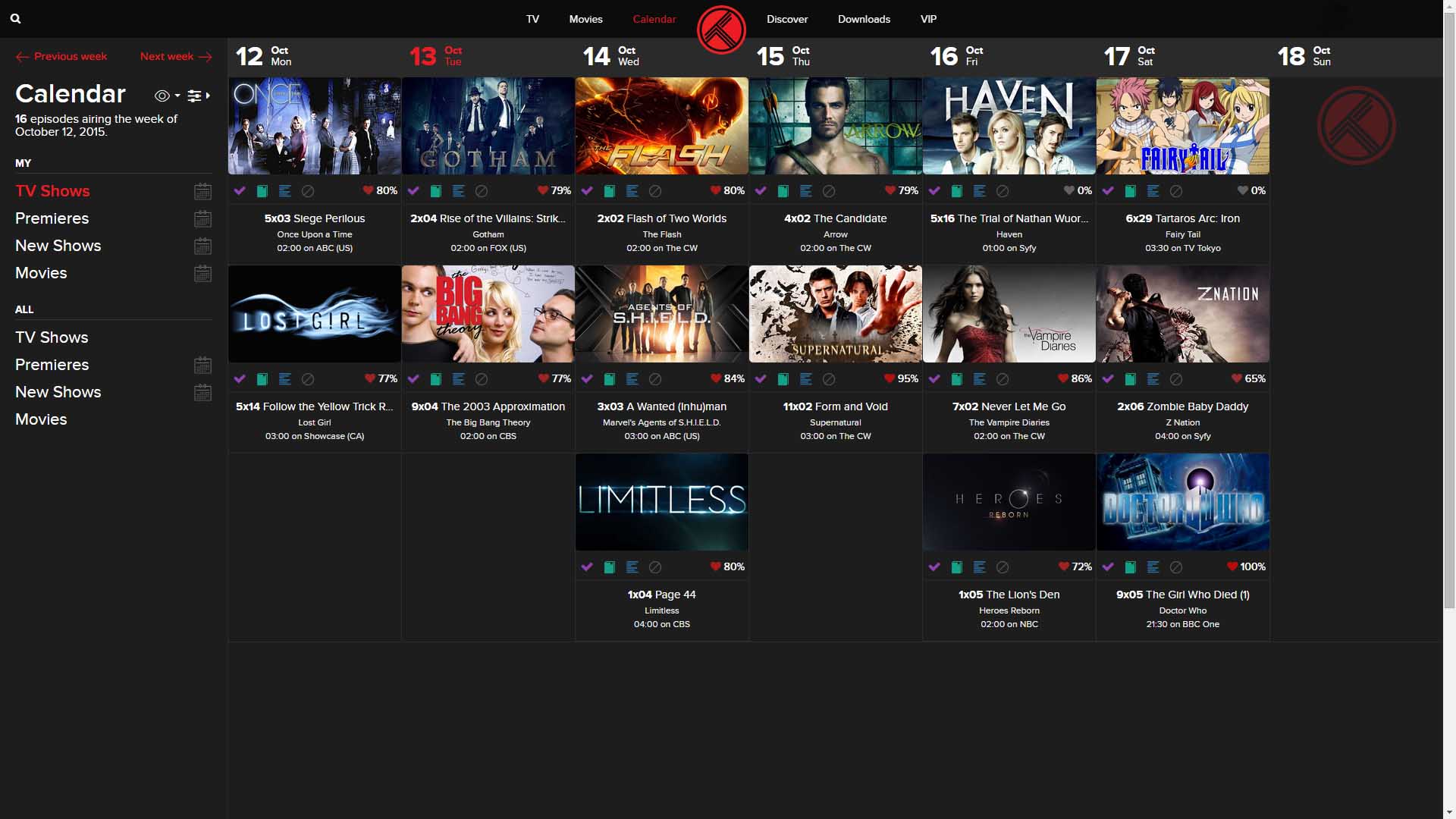1456x819 pixels.
Task: Click the Supernatural show name under 11x02
Action: [x=836, y=422]
